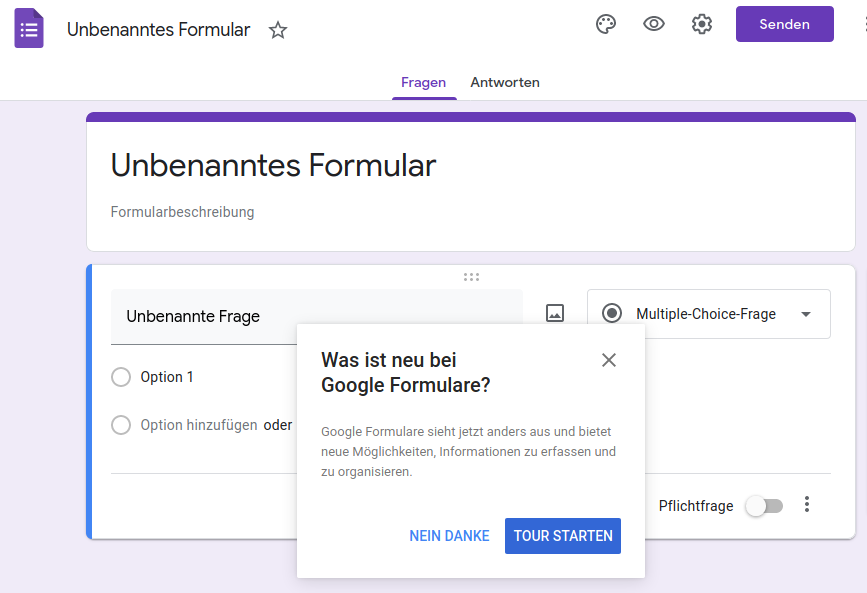Screen dimensions: 867x593
Task: Open the Multiple-Choice-Frage type dropdown
Action: coord(708,314)
